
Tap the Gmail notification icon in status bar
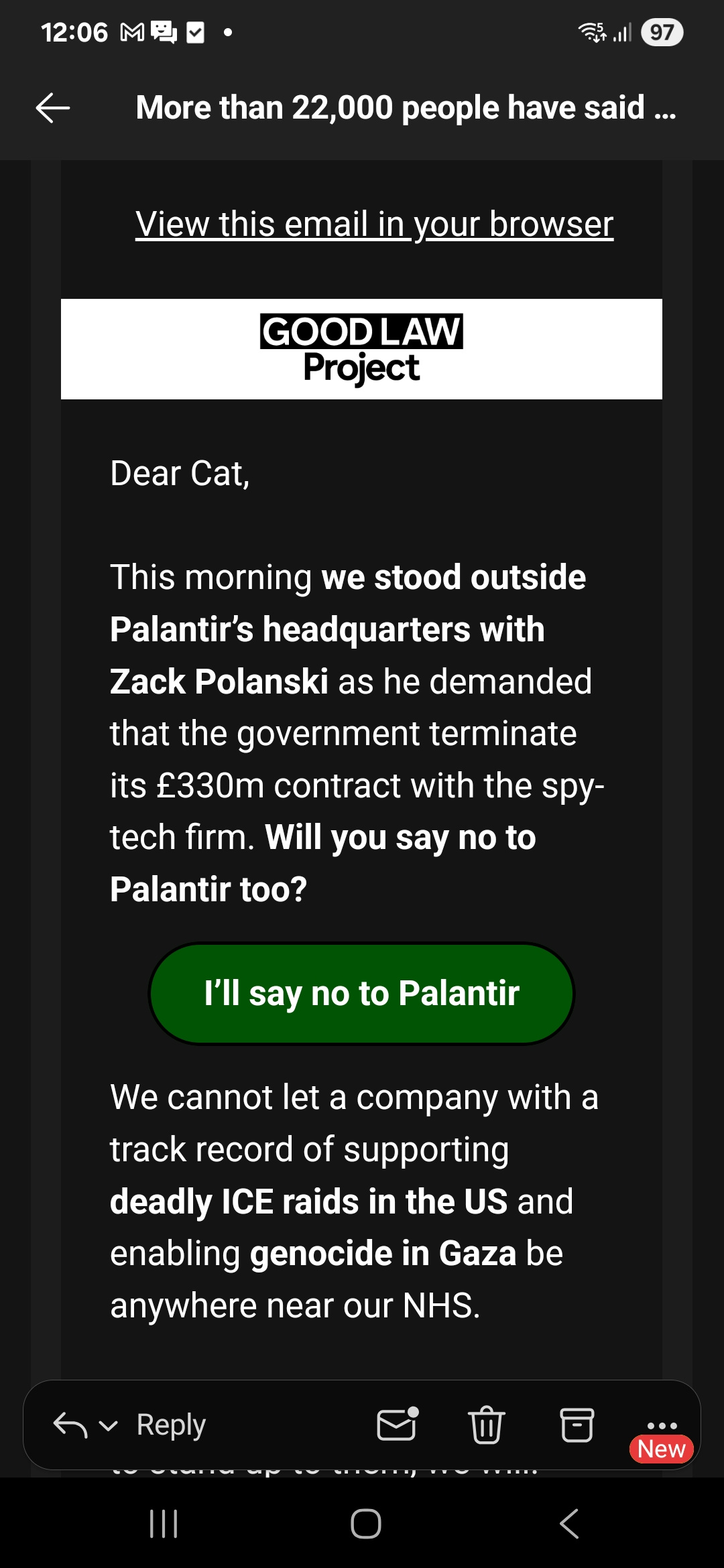[131, 32]
